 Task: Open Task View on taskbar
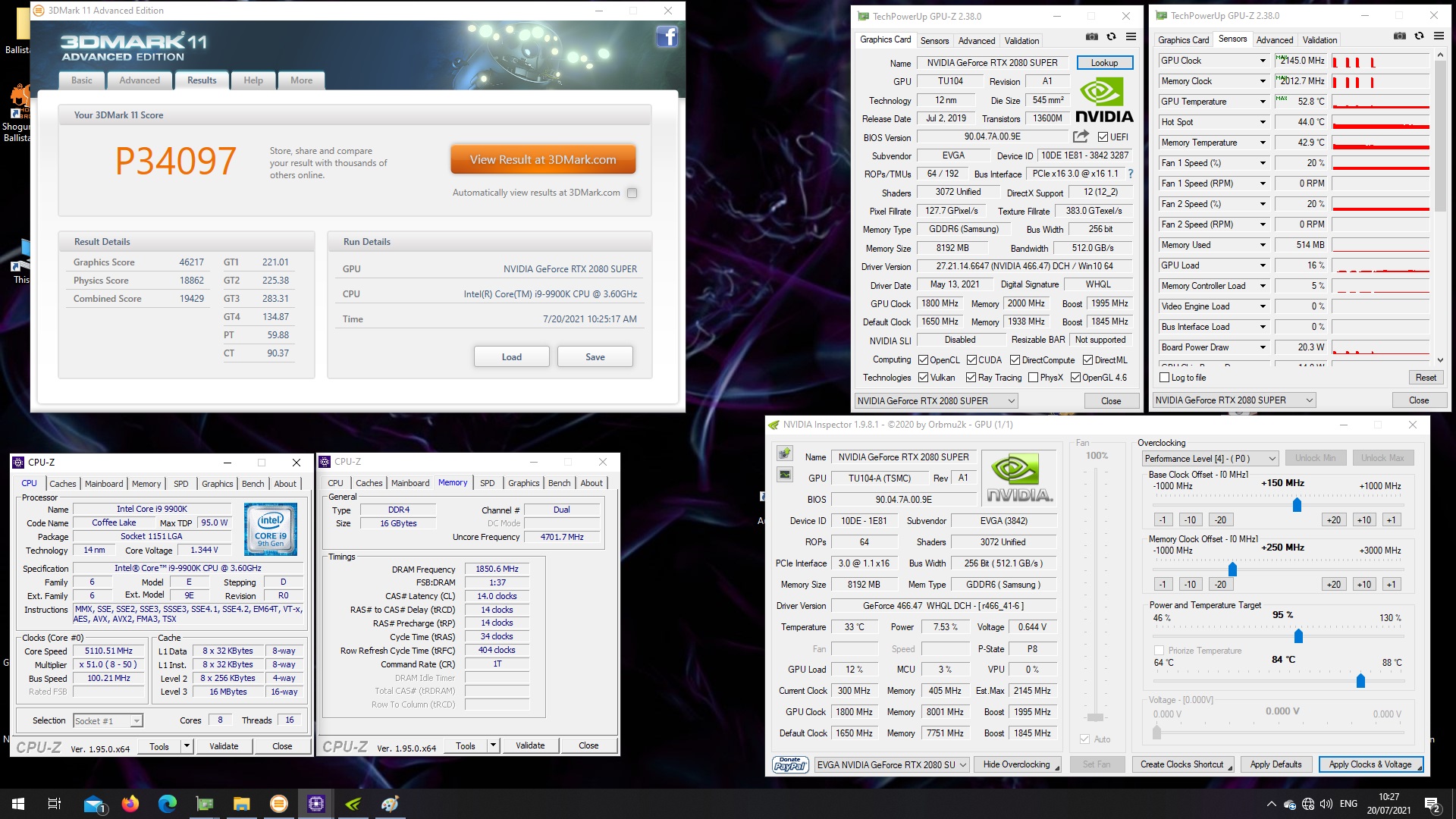click(54, 804)
